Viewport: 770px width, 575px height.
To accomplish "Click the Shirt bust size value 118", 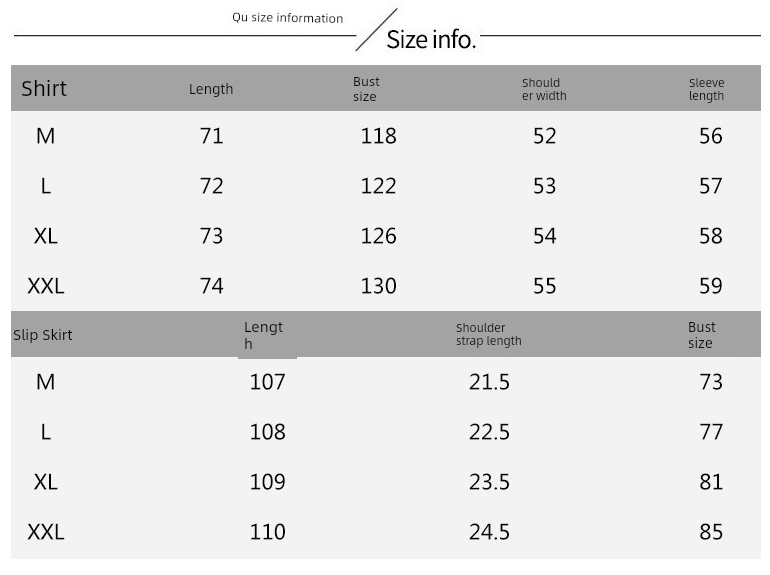I will coord(379,136).
